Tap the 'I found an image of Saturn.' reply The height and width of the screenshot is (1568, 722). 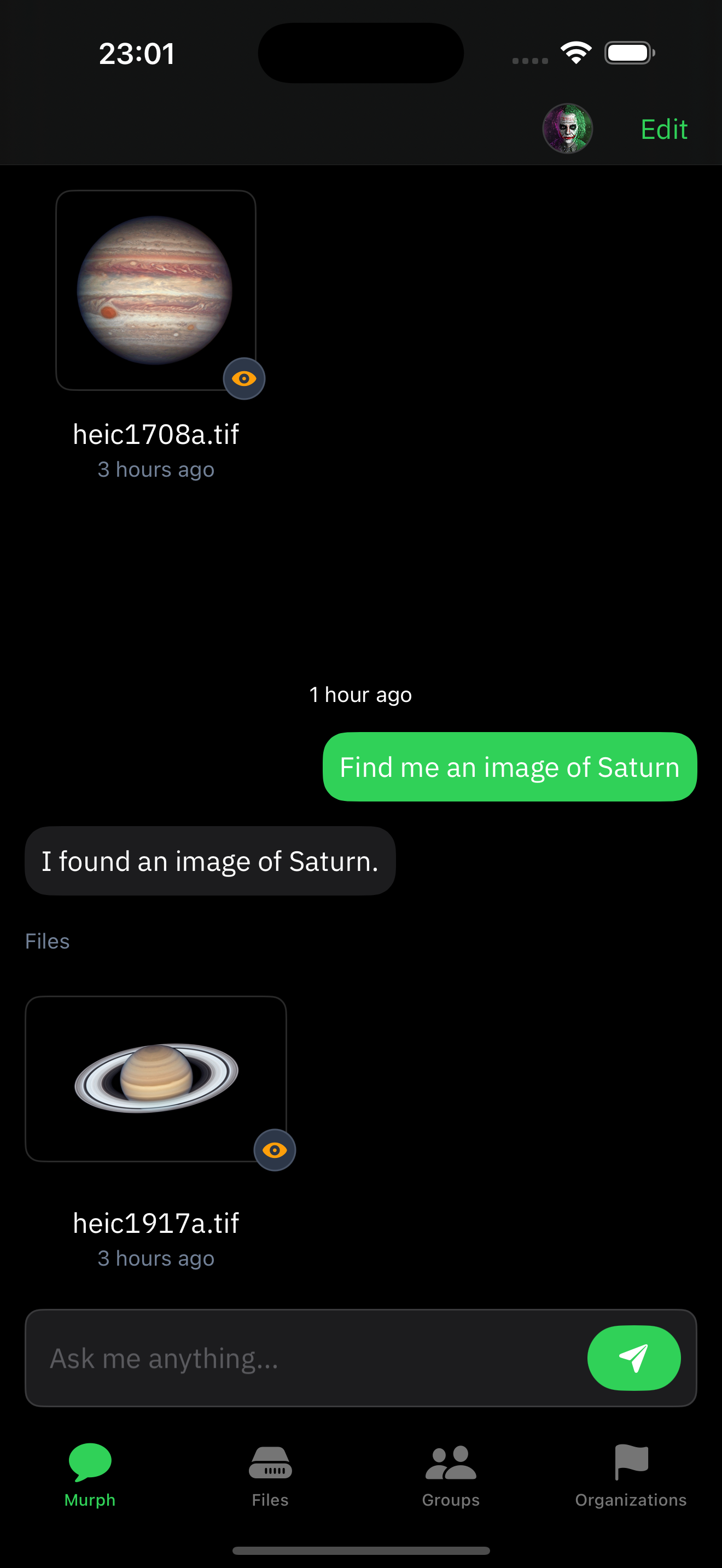210,861
